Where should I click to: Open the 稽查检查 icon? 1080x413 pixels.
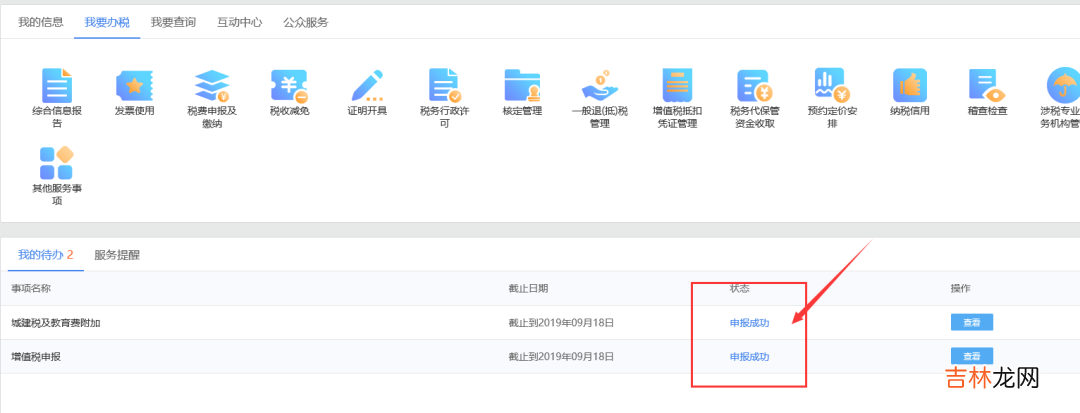tap(986, 87)
